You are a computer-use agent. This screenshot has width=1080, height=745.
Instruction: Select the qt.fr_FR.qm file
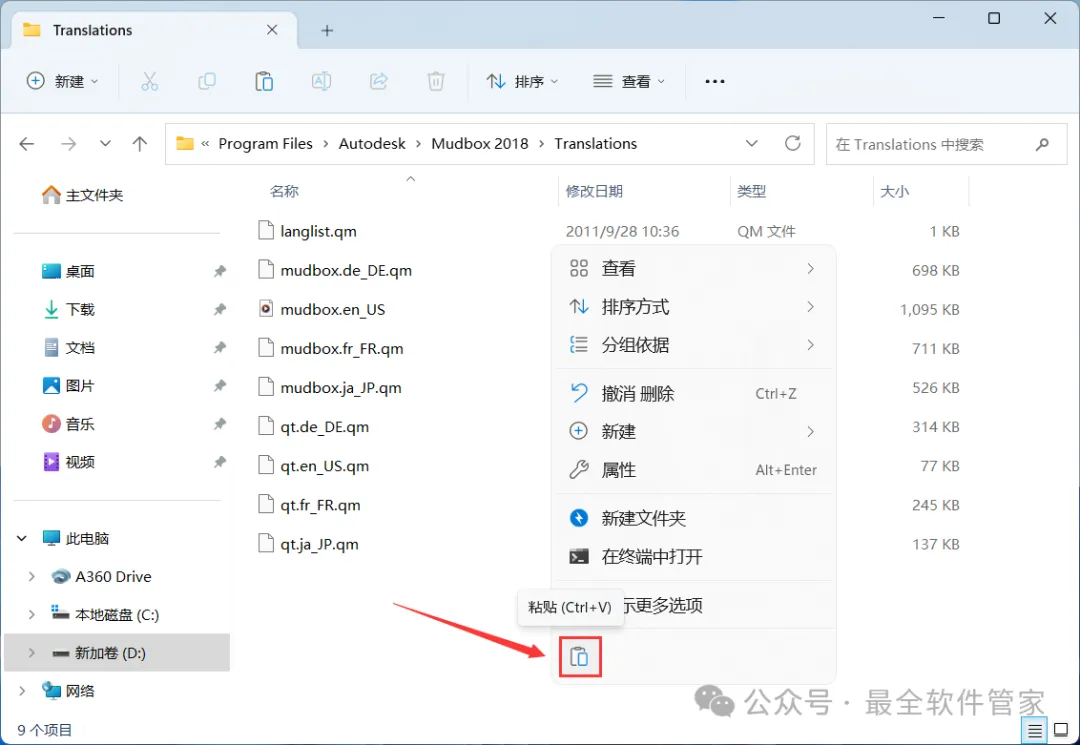point(310,505)
